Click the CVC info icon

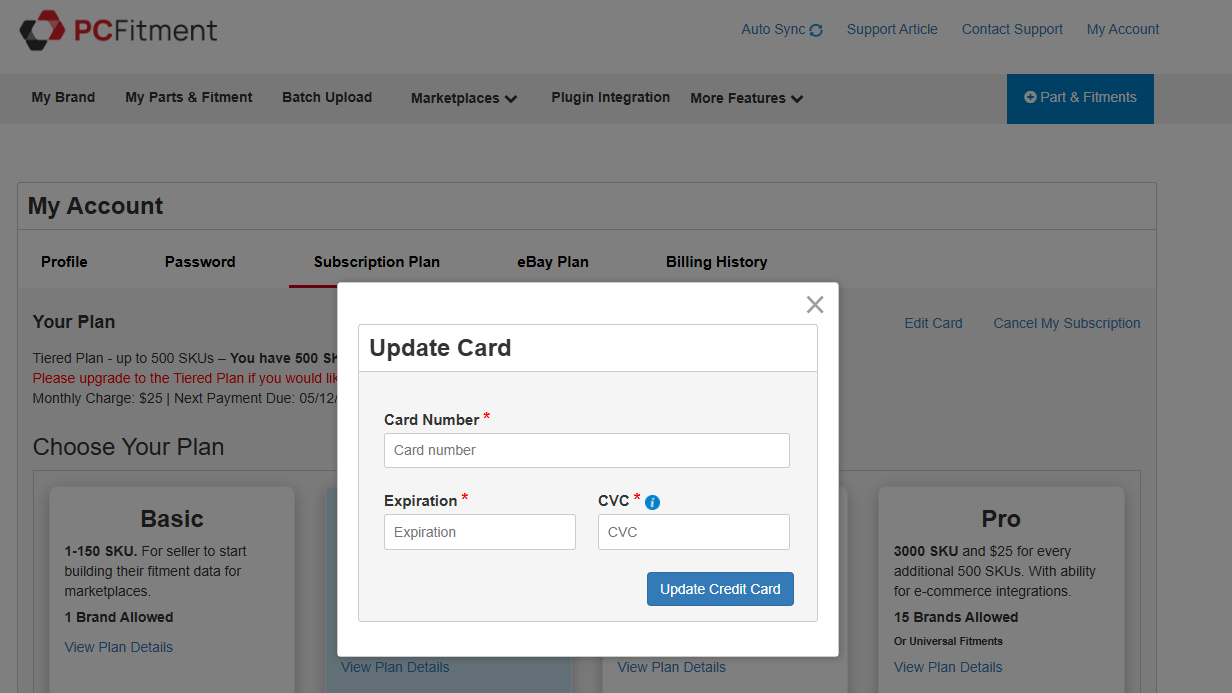click(652, 501)
